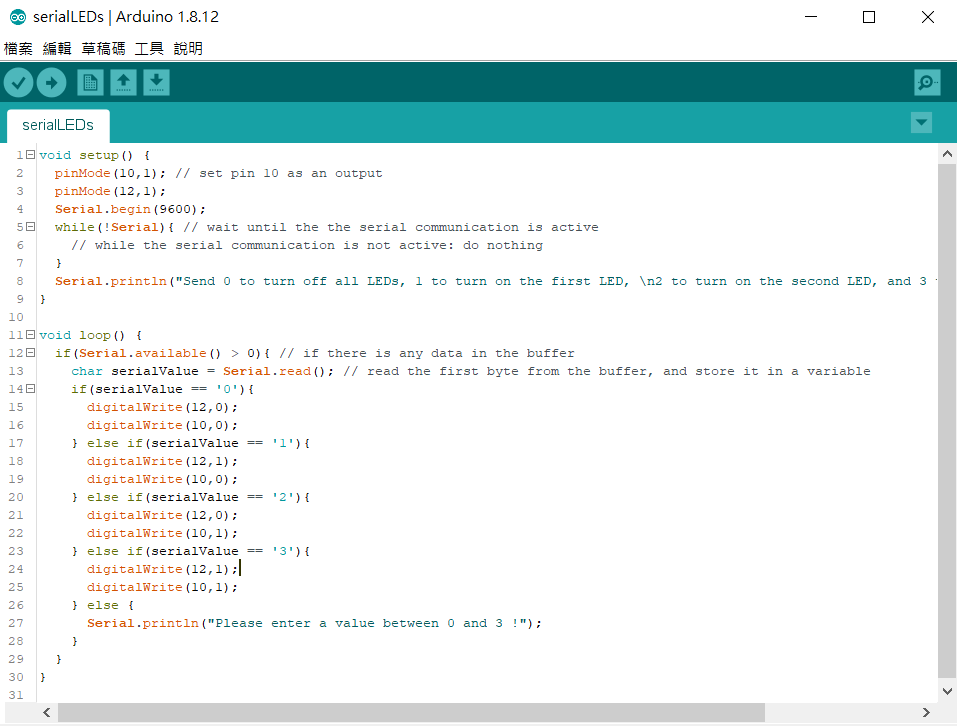Screen dimensions: 957x726
Task: Click the horizontal scrollbar right arrow
Action: coord(927,713)
